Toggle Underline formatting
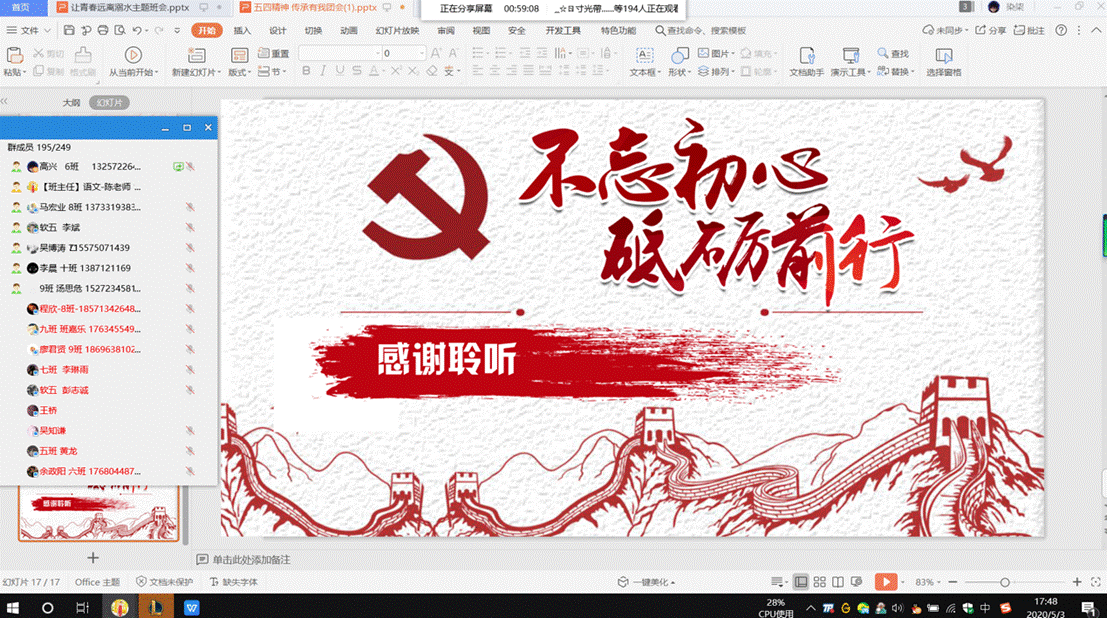 (x=340, y=71)
